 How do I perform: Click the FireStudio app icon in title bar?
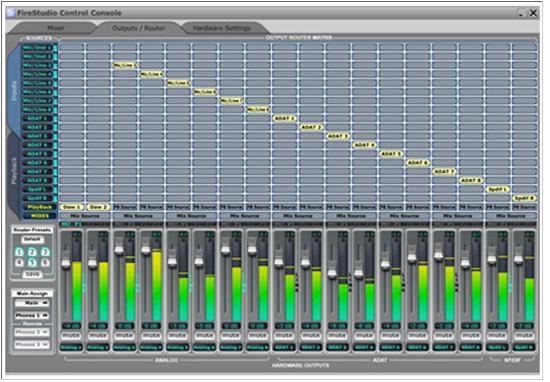(12, 13)
